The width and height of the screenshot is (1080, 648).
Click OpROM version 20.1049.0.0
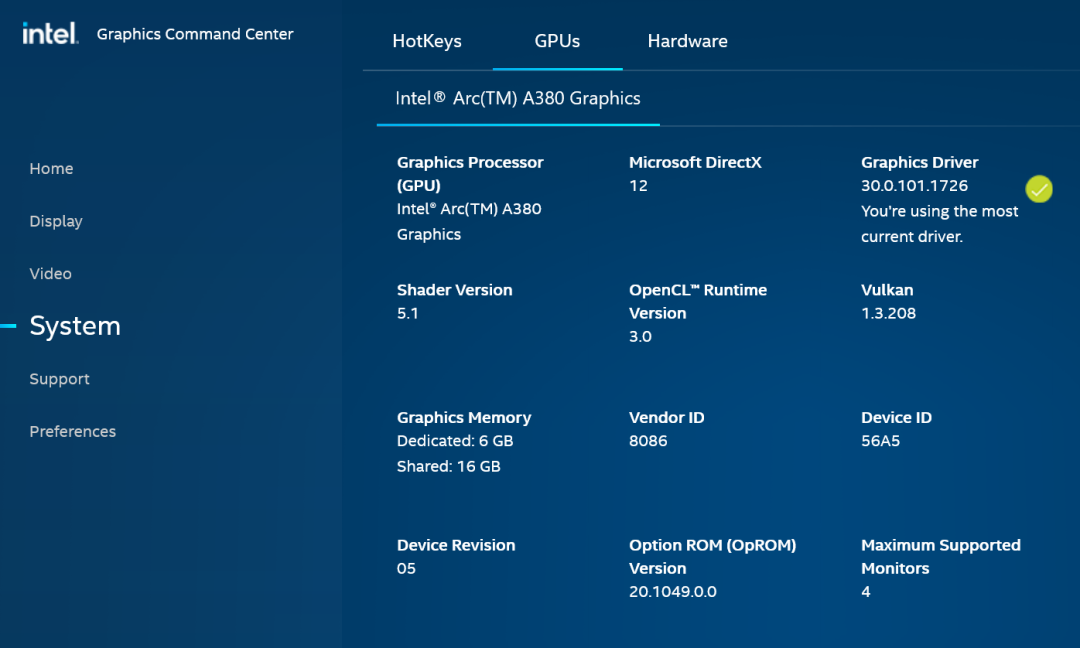click(672, 592)
